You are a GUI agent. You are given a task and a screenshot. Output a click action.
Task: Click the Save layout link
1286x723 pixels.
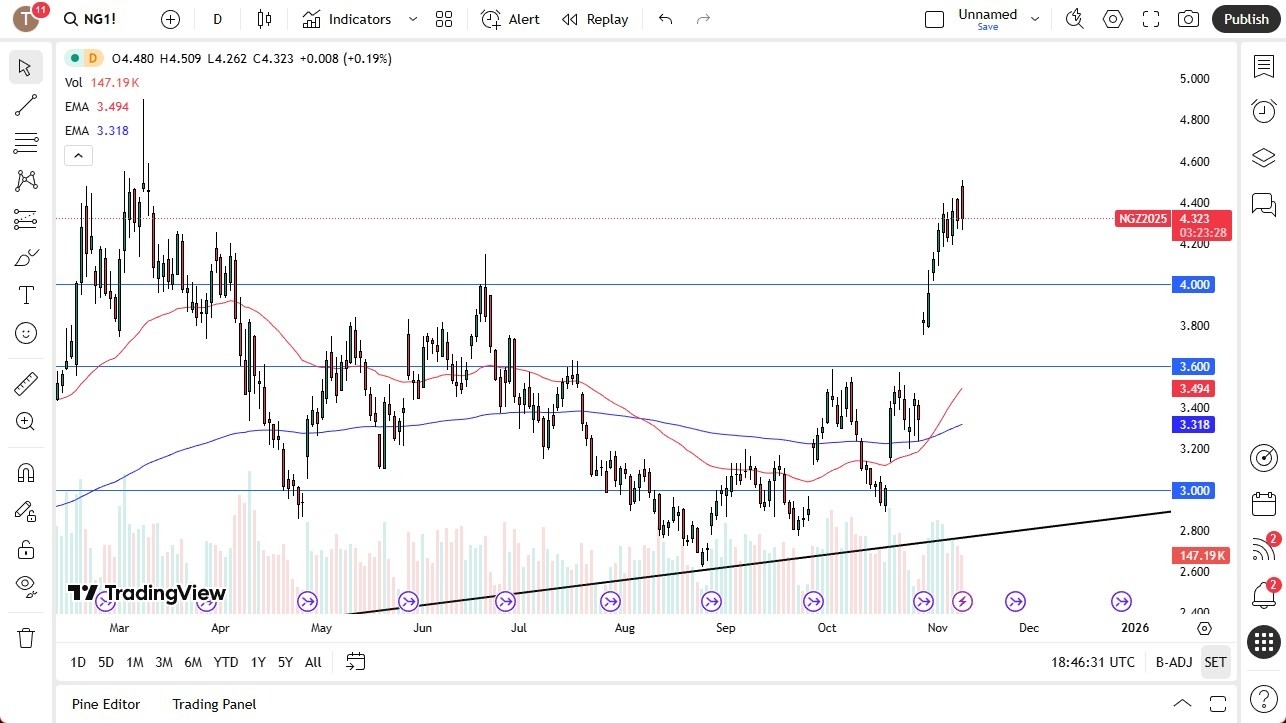pos(987,27)
